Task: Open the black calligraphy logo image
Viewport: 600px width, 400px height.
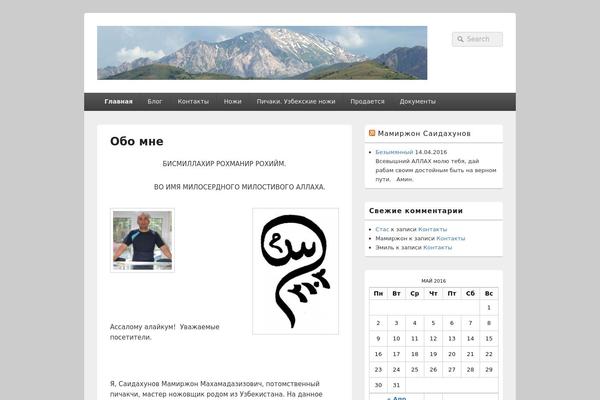Action: coord(295,271)
